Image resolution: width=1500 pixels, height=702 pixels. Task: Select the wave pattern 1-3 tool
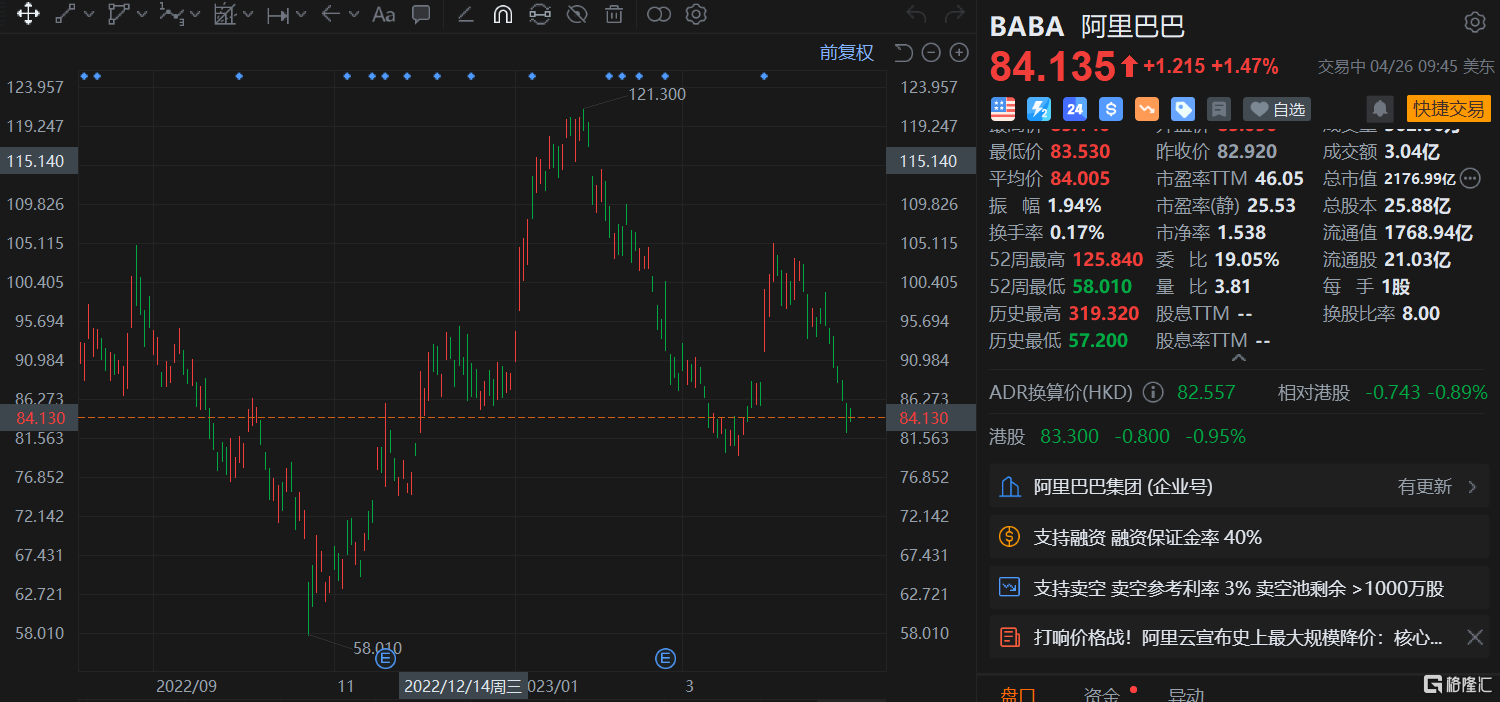coord(172,14)
